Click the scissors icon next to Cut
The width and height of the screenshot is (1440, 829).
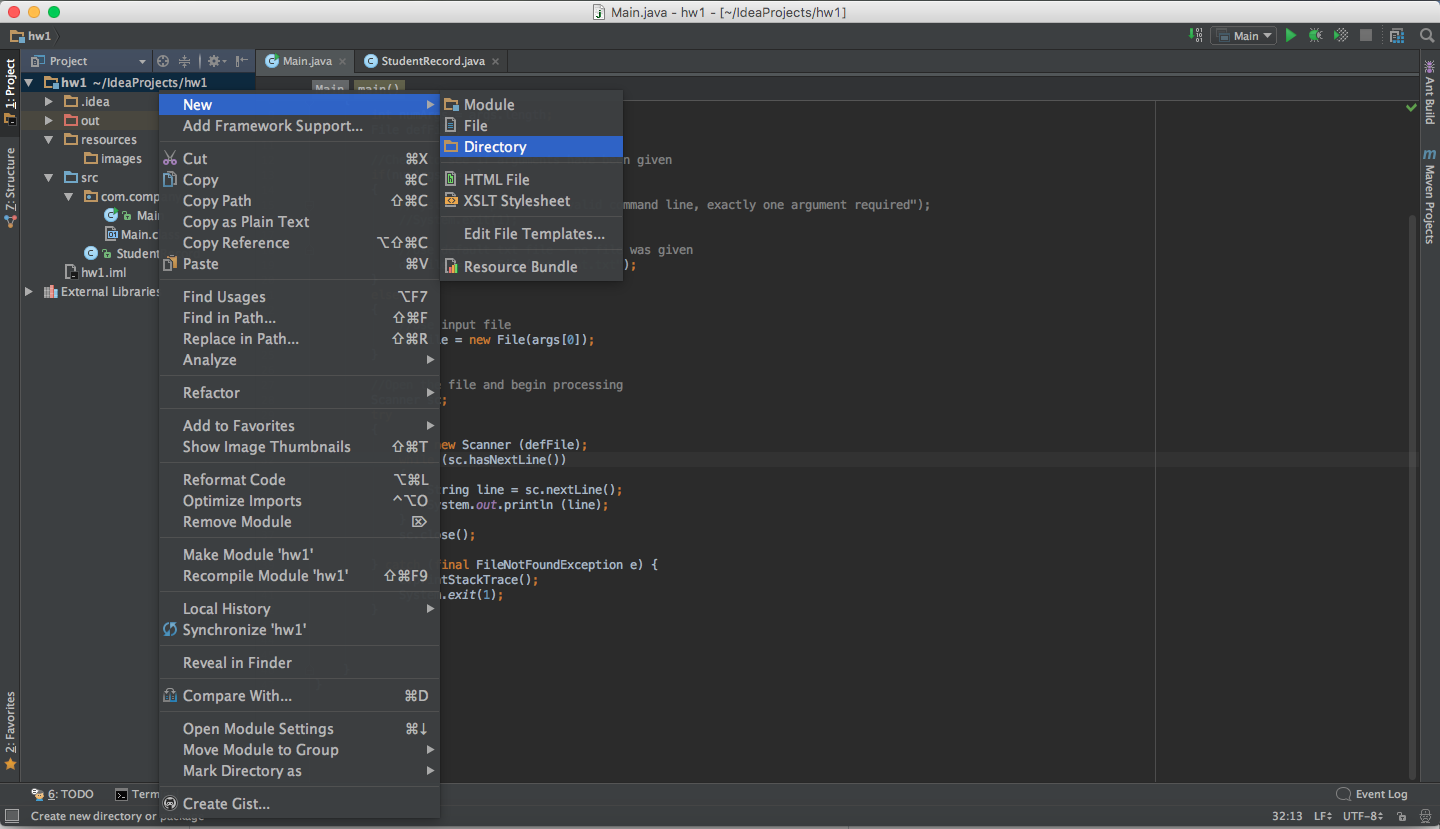click(x=170, y=158)
